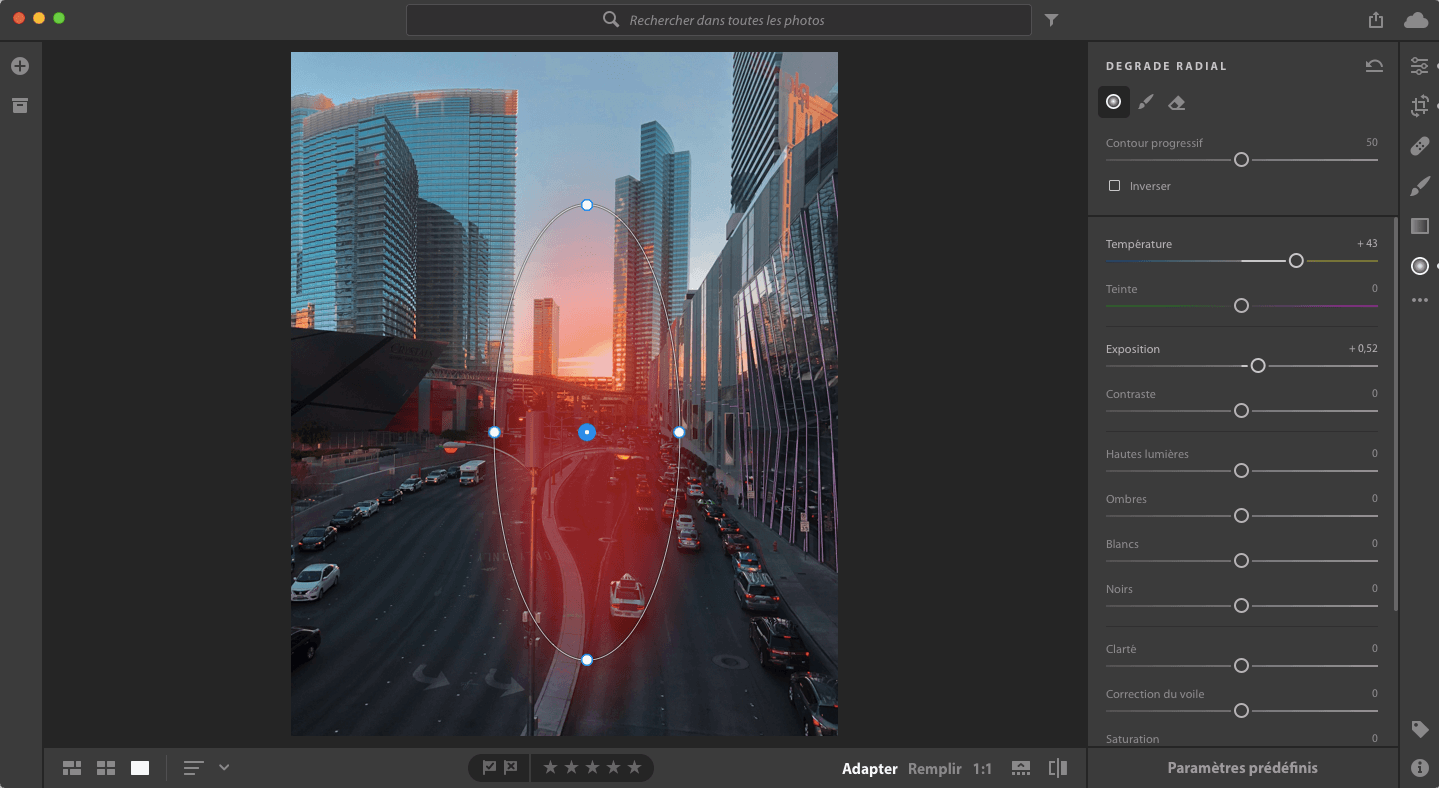
Task: Open the cloud sync status icon
Action: pos(1416,20)
